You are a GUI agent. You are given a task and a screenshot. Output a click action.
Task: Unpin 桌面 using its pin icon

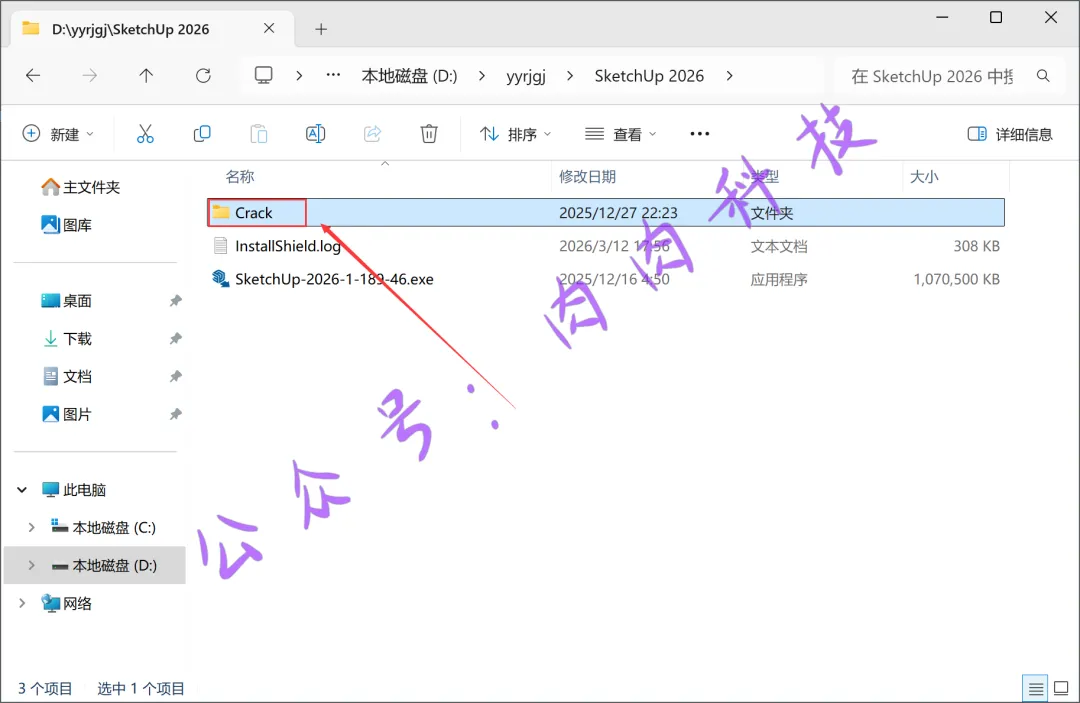176,301
